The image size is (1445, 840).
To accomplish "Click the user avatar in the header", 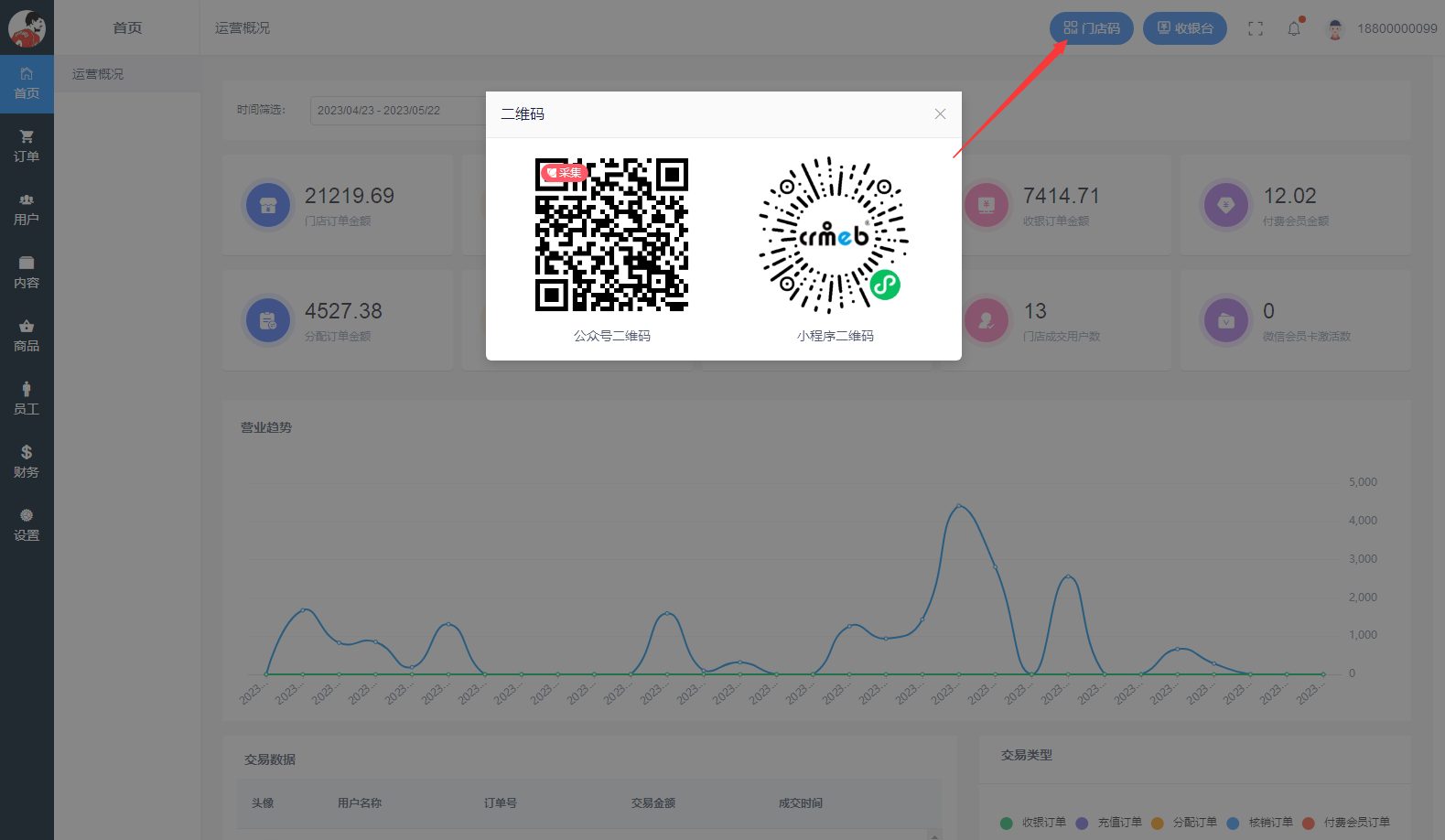I will click(1335, 29).
